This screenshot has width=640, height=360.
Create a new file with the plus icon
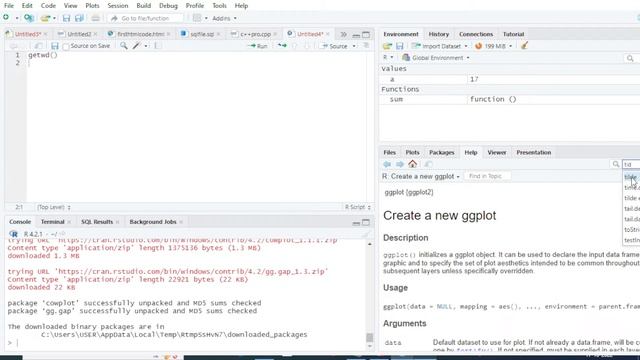coord(6,18)
